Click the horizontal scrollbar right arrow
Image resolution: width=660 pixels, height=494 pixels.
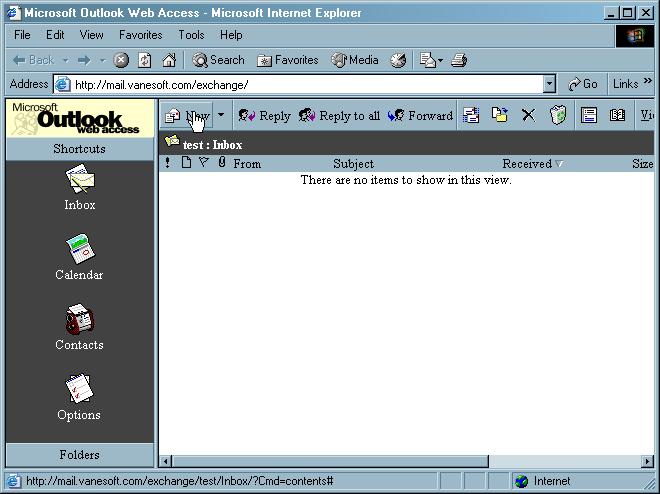point(647,461)
